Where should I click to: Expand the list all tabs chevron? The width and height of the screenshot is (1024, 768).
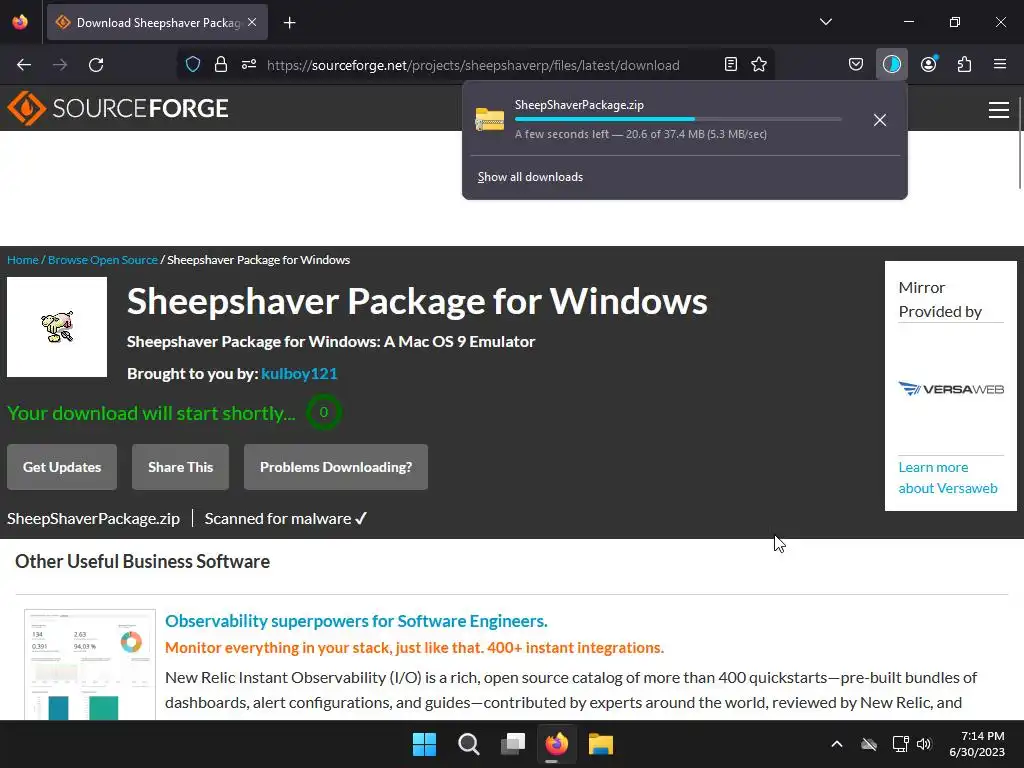pos(825,22)
